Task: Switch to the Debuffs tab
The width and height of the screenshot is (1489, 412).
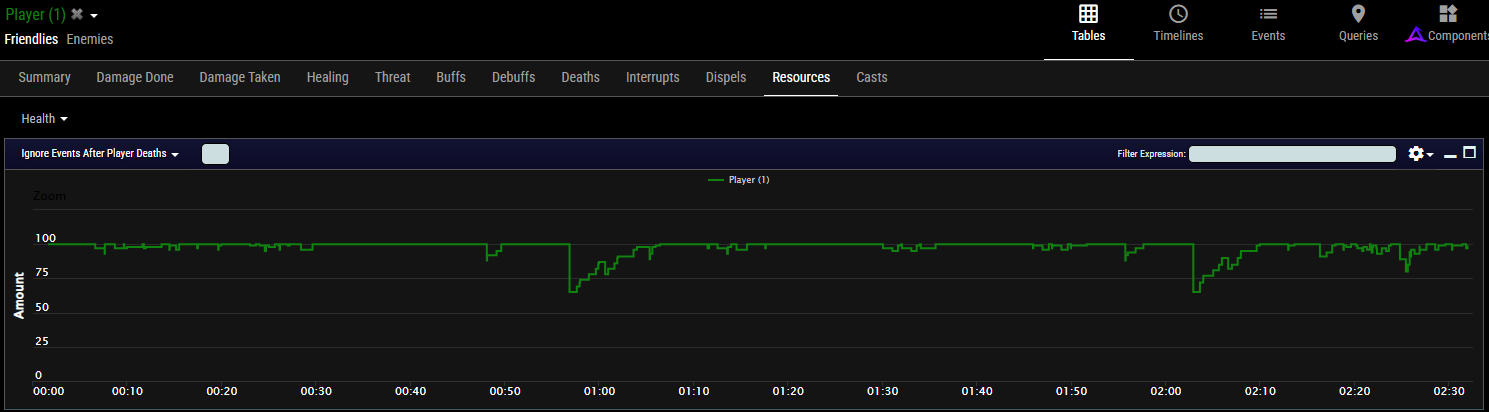Action: pyautogui.click(x=514, y=77)
